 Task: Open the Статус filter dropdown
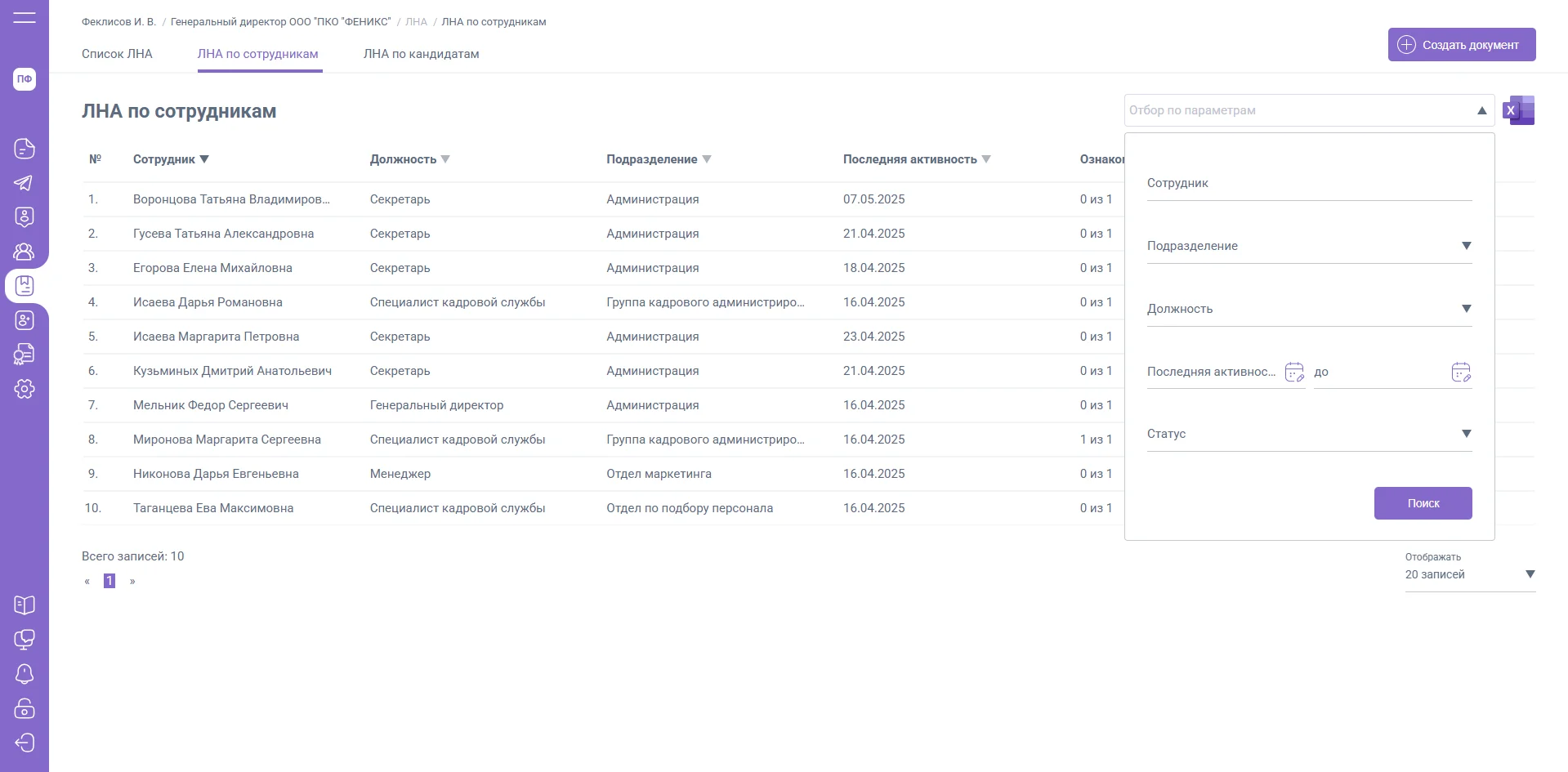pyautogui.click(x=1466, y=434)
